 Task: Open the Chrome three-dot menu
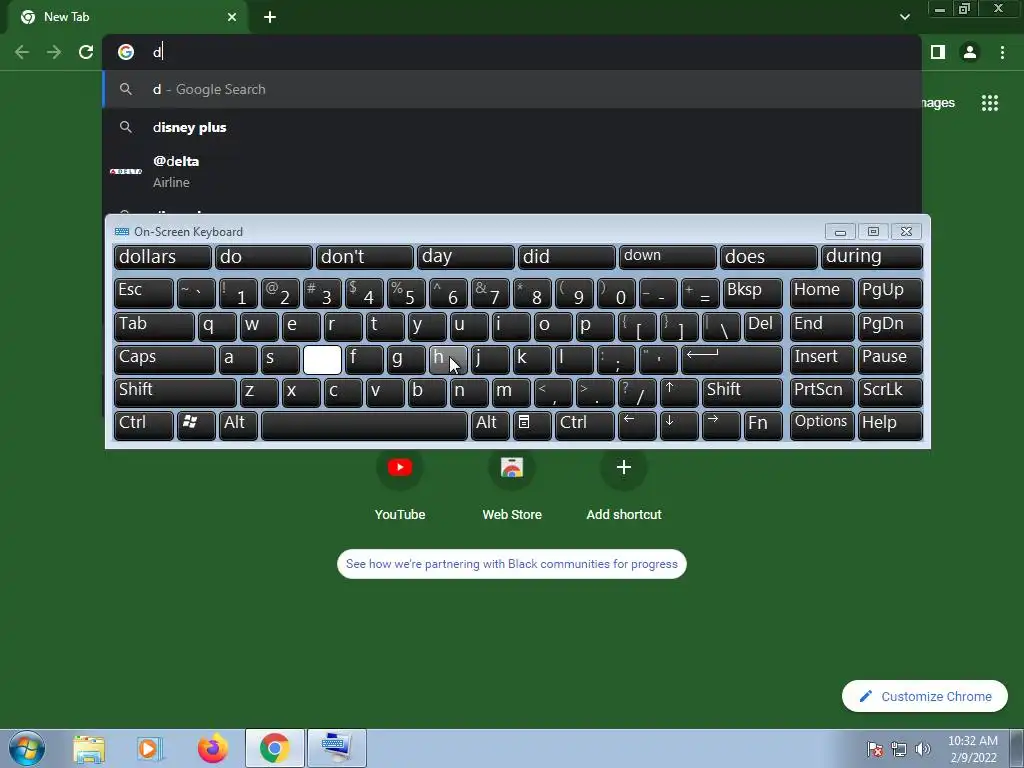click(1002, 52)
